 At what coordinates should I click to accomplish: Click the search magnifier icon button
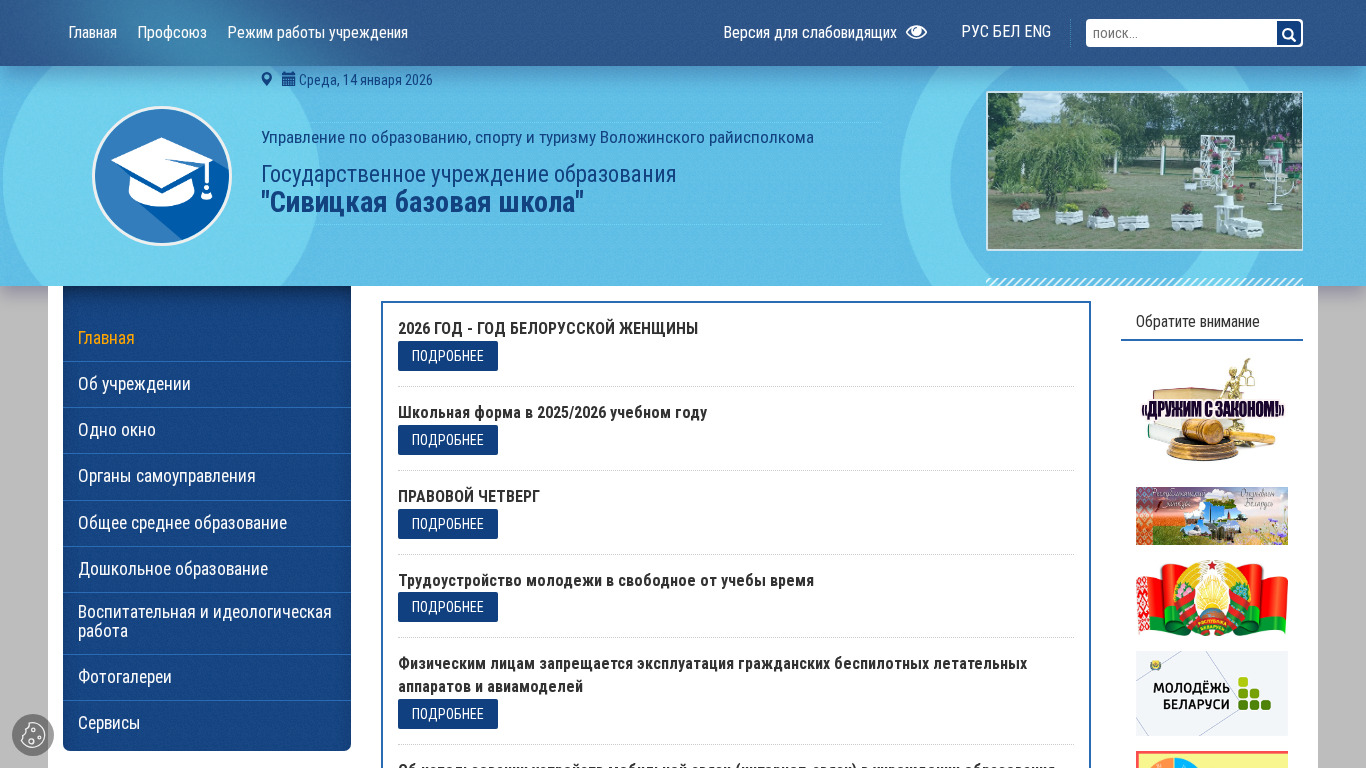point(1289,33)
